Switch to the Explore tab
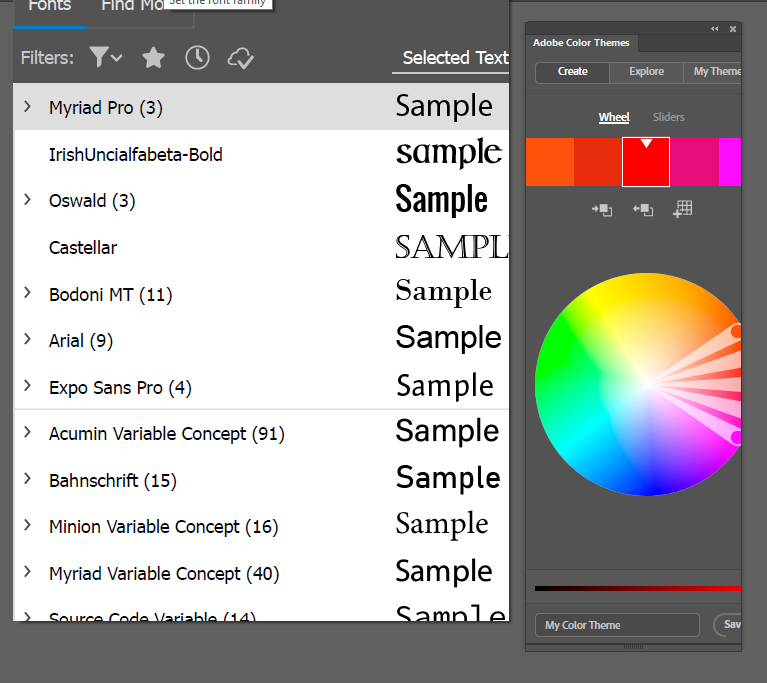This screenshot has height=683, width=767. pos(646,72)
